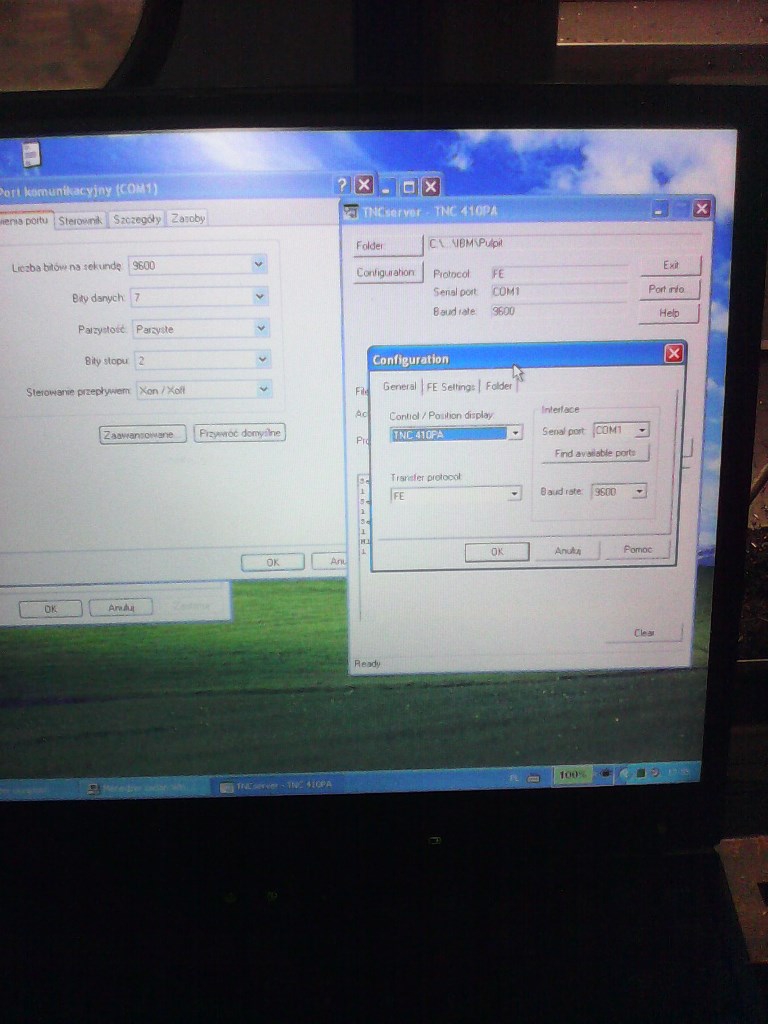Open the Liczba bitów na sekundę dropdown
The height and width of the screenshot is (1024, 768).
click(198, 264)
